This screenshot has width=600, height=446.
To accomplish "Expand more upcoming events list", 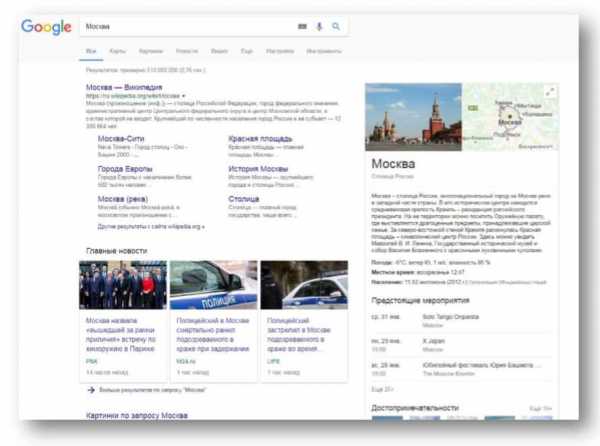I will pos(382,387).
